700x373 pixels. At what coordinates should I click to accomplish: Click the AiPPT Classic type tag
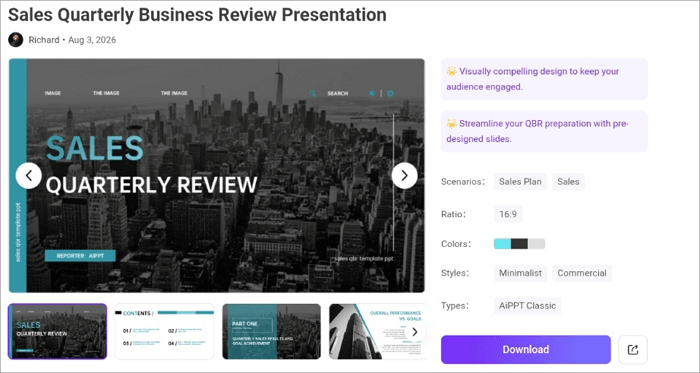[x=527, y=306]
